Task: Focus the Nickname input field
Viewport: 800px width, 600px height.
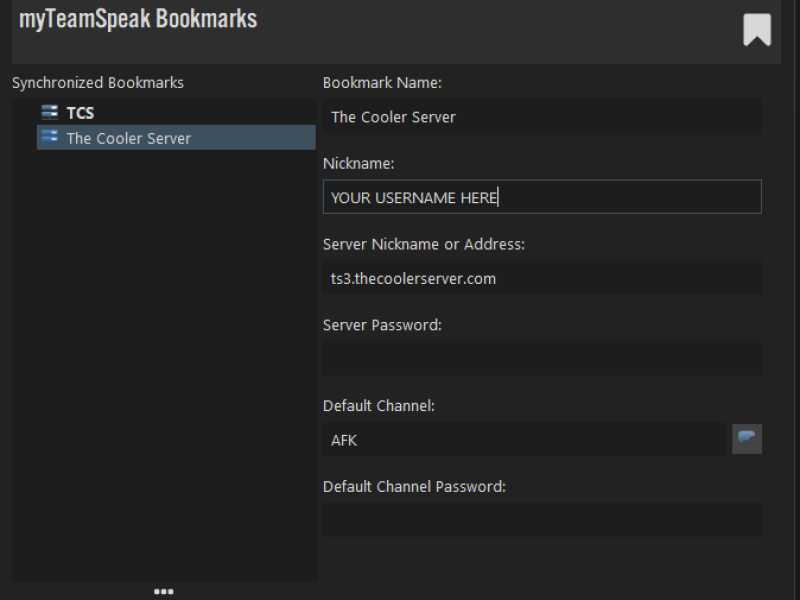Action: pos(542,197)
